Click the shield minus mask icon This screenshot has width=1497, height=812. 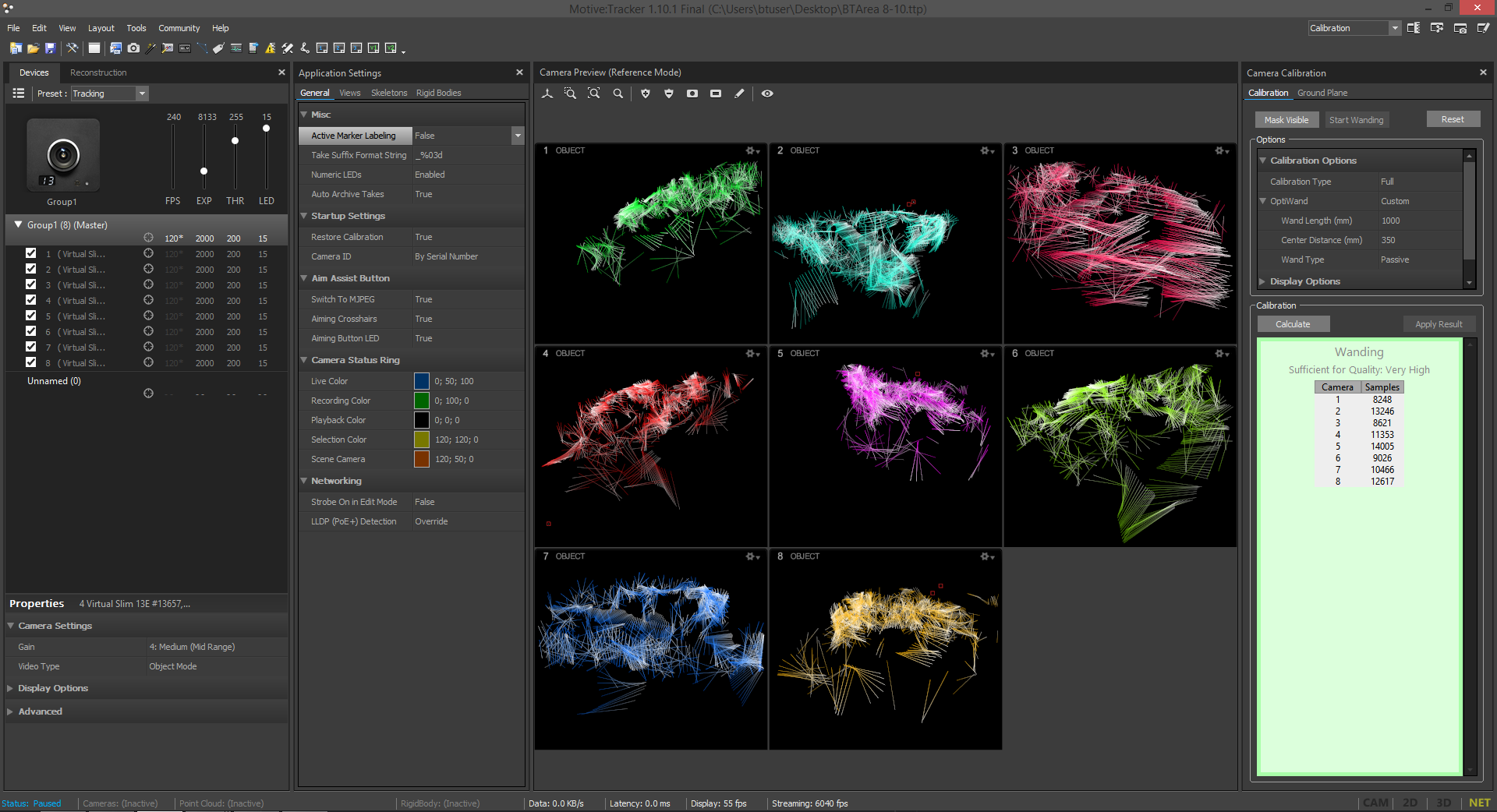(668, 94)
